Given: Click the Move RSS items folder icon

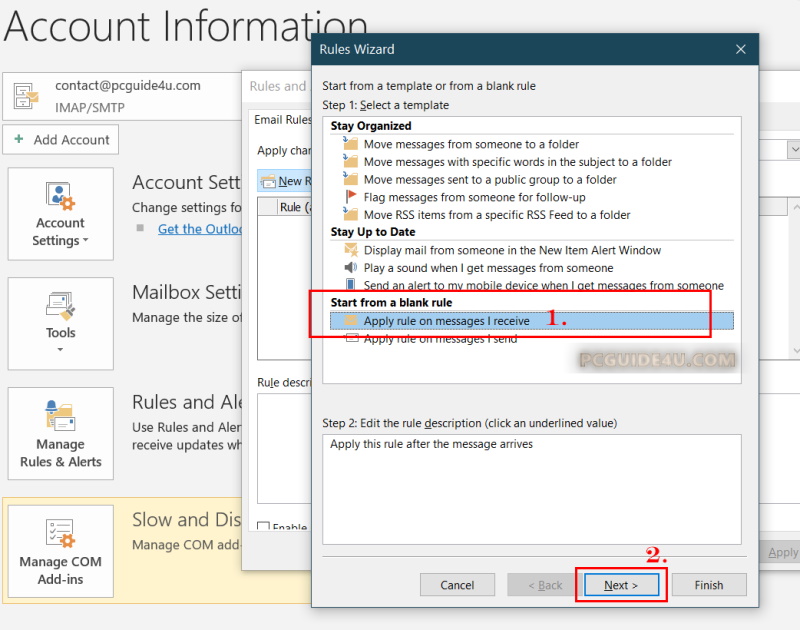Looking at the screenshot, I should [350, 215].
